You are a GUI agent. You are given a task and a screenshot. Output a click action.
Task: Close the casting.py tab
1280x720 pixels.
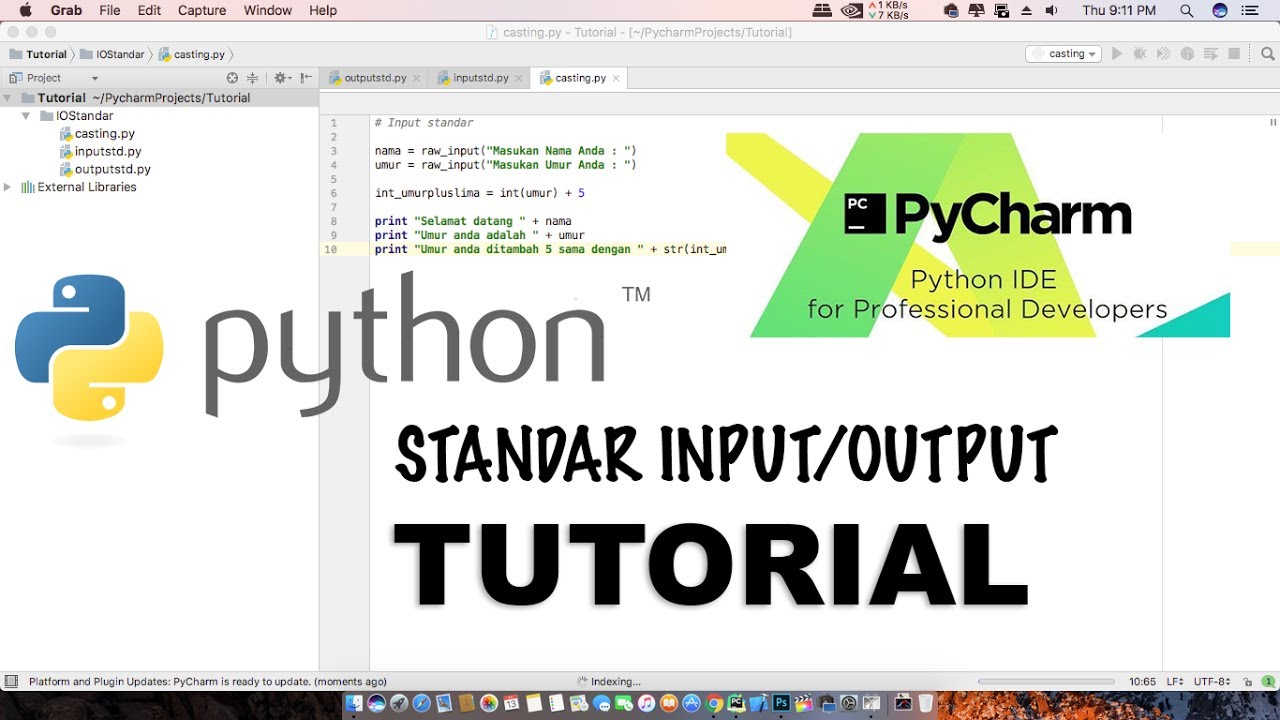[616, 78]
